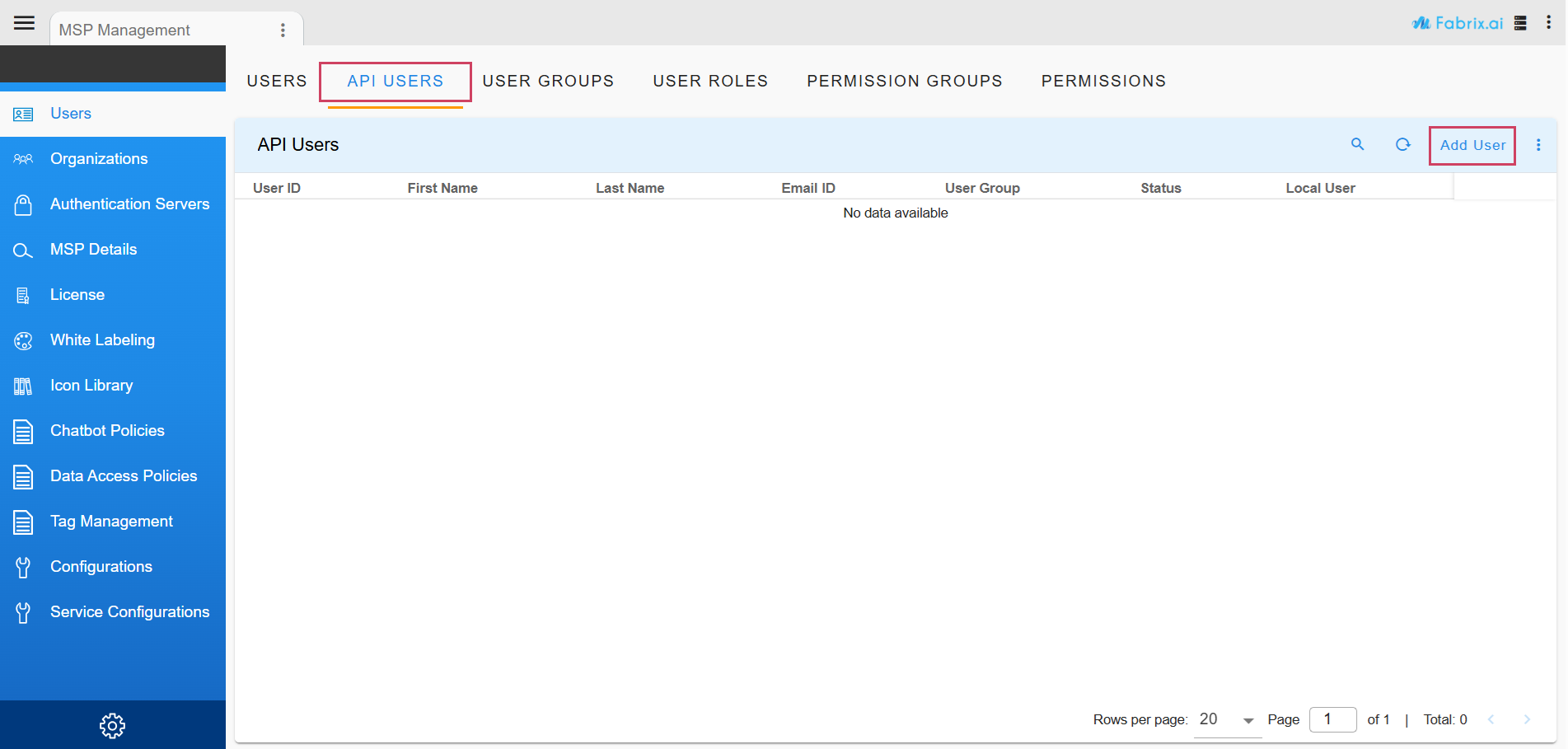This screenshot has height=749, width=1568.
Task: Click the search icon in API Users
Action: point(1357,144)
